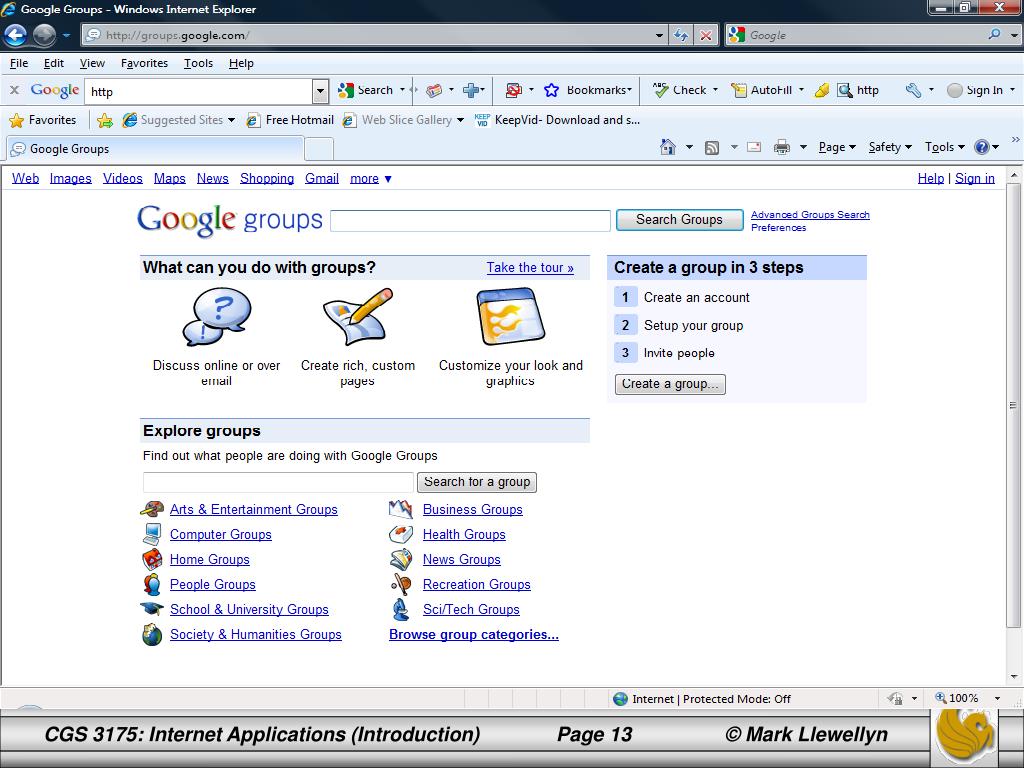Screen dimensions: 1024x768
Task: Click the Internet zone globe in status bar
Action: coord(620,699)
